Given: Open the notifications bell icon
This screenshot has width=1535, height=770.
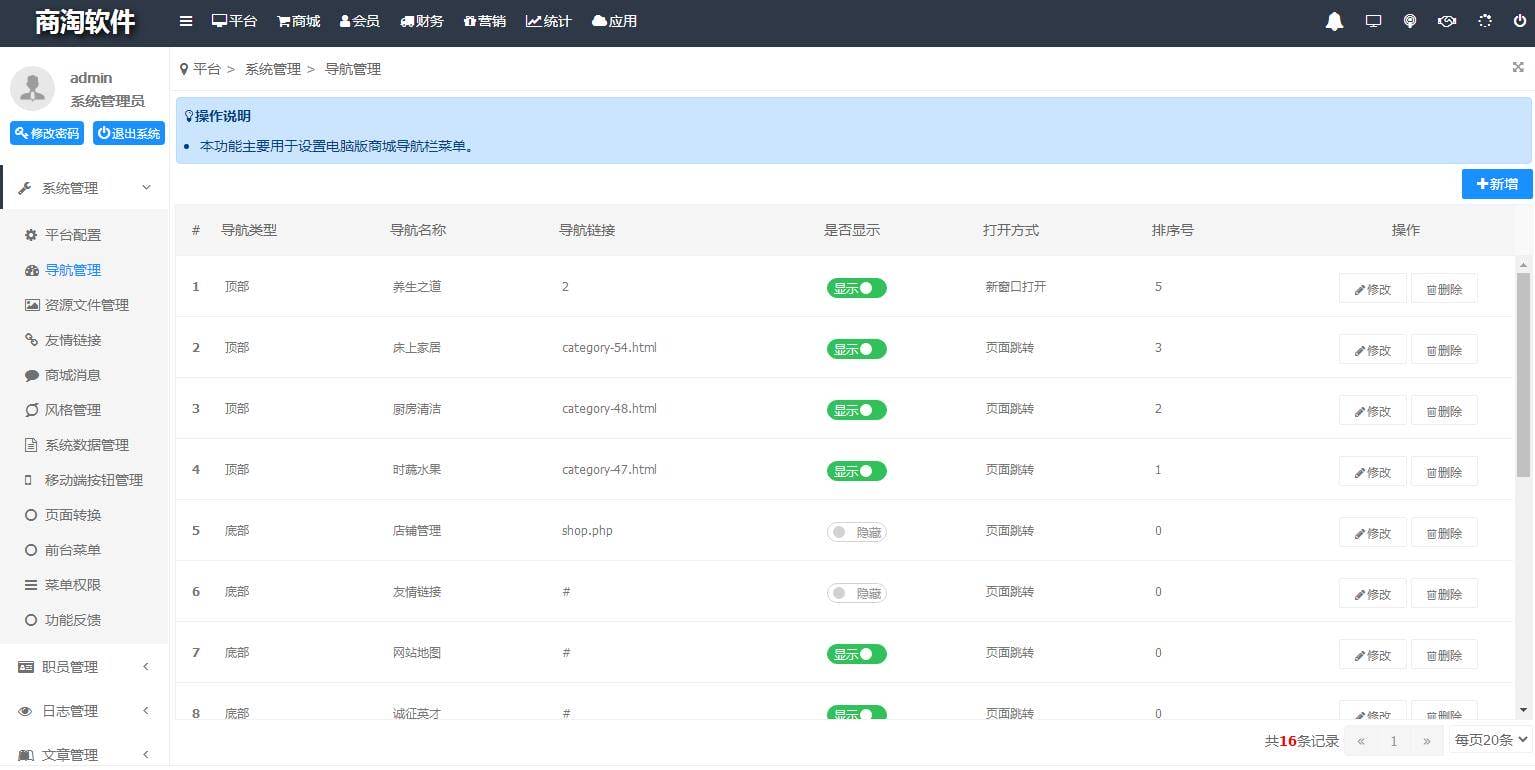Looking at the screenshot, I should [1334, 21].
